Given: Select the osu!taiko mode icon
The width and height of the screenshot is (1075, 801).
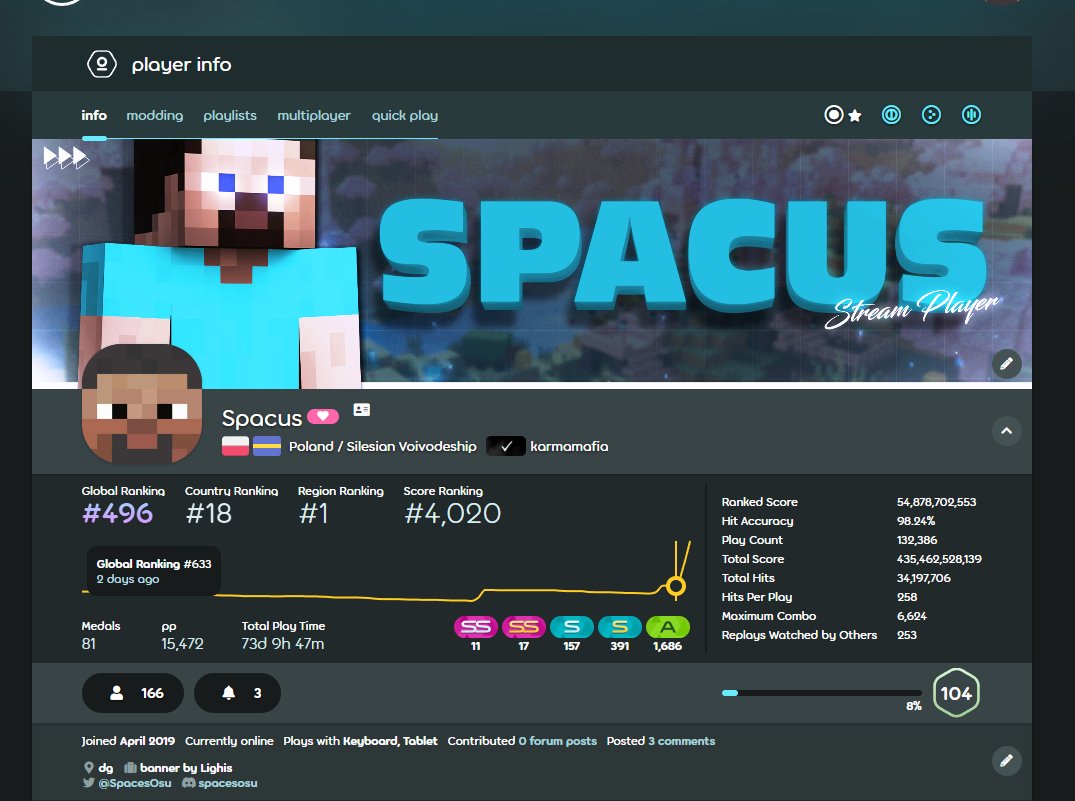Looking at the screenshot, I should 891,115.
